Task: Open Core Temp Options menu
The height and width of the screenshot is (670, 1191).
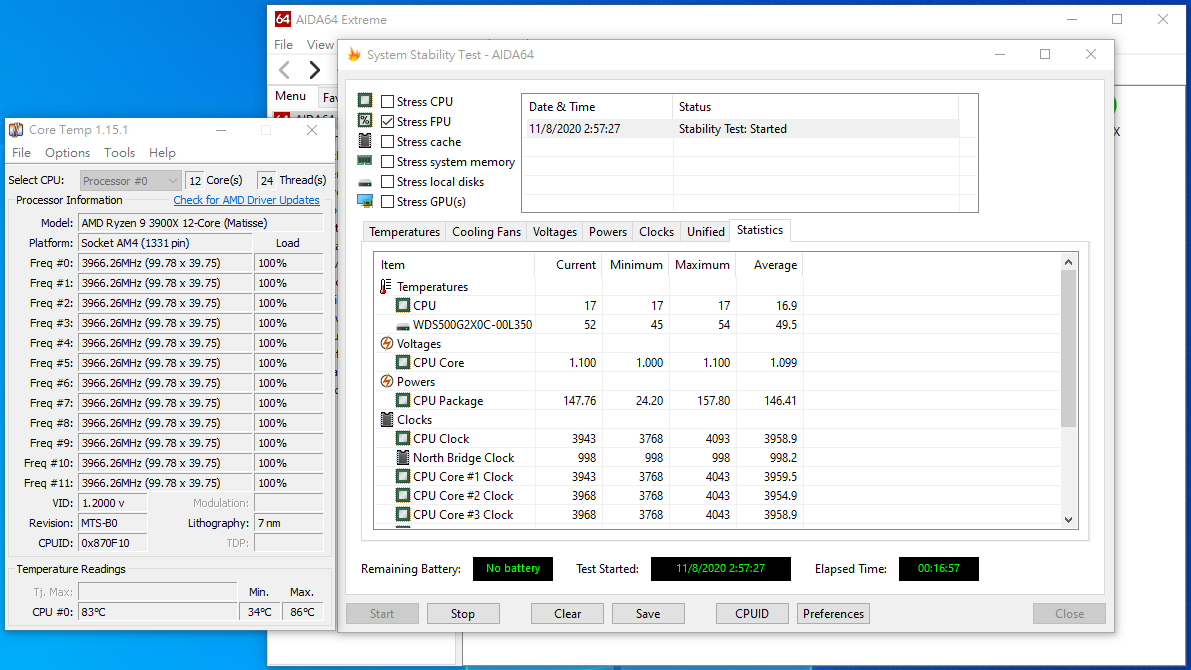Action: [x=68, y=153]
